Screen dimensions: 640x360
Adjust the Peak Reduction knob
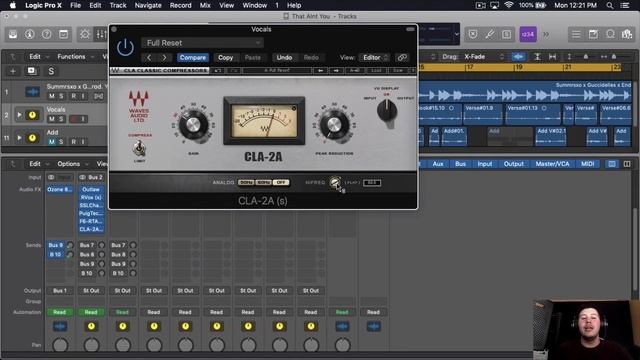[334, 124]
